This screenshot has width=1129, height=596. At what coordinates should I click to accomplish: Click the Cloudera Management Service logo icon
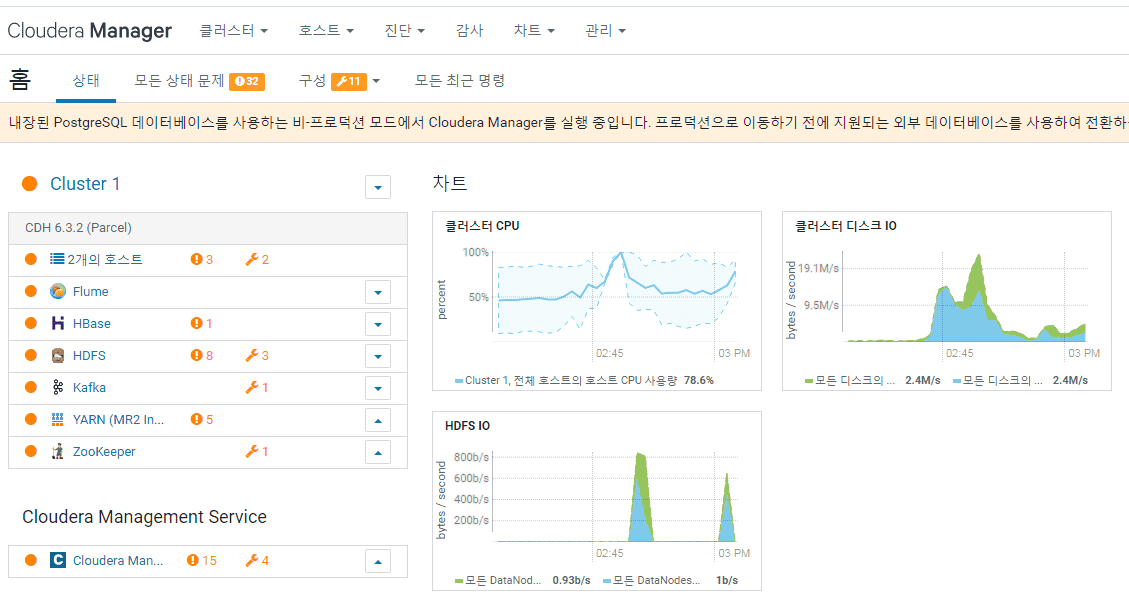(58, 560)
